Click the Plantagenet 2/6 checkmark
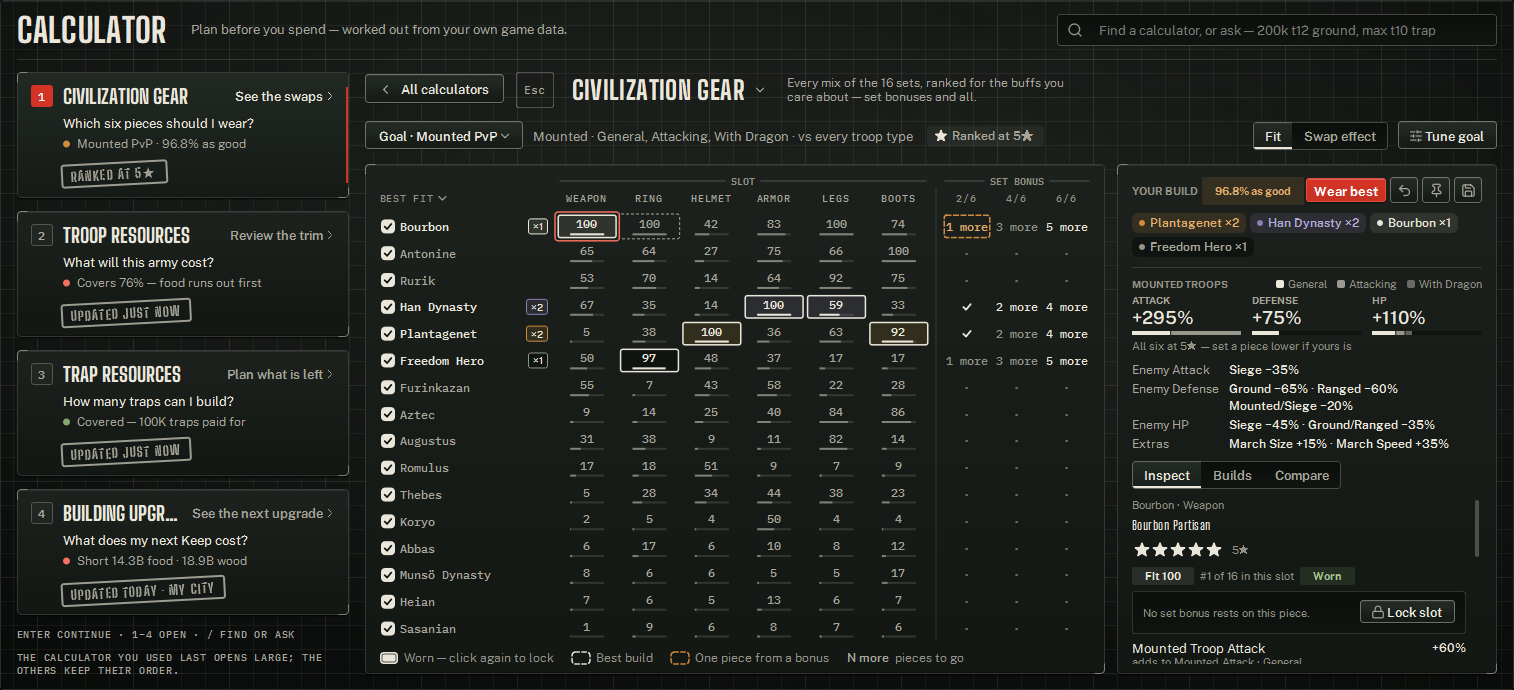1514x690 pixels. point(966,334)
